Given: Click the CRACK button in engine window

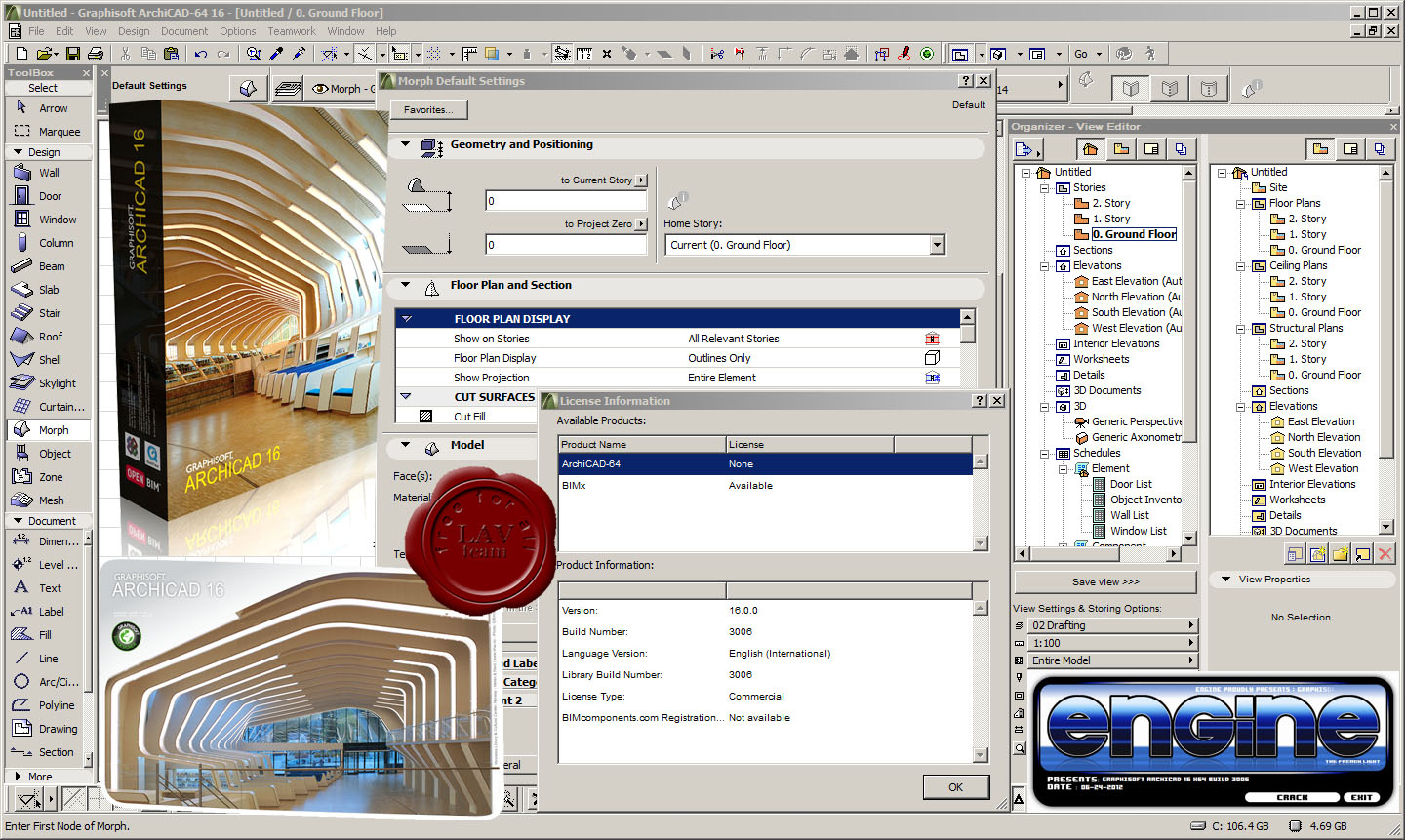Looking at the screenshot, I should (x=1292, y=797).
